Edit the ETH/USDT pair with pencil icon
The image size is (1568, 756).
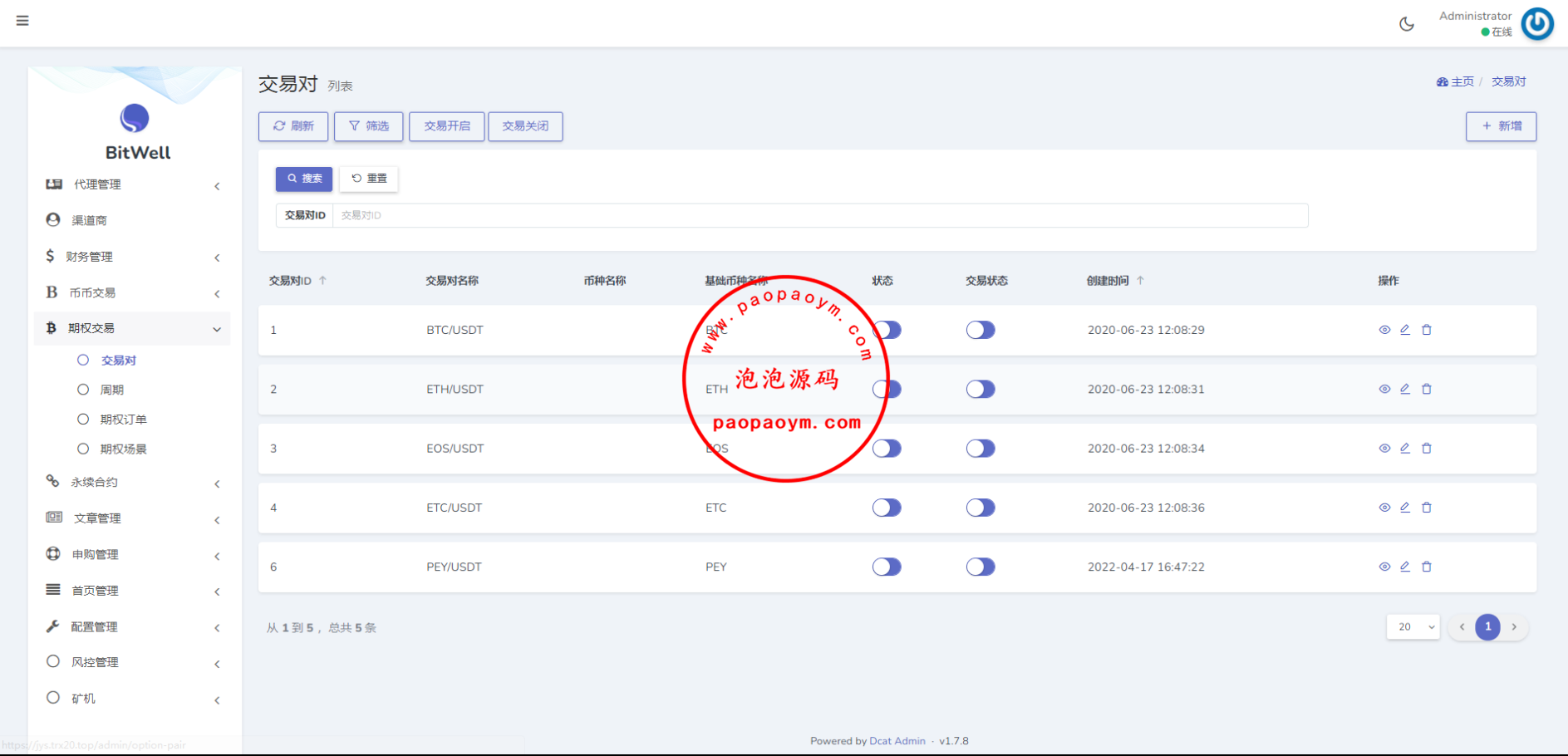(1405, 389)
